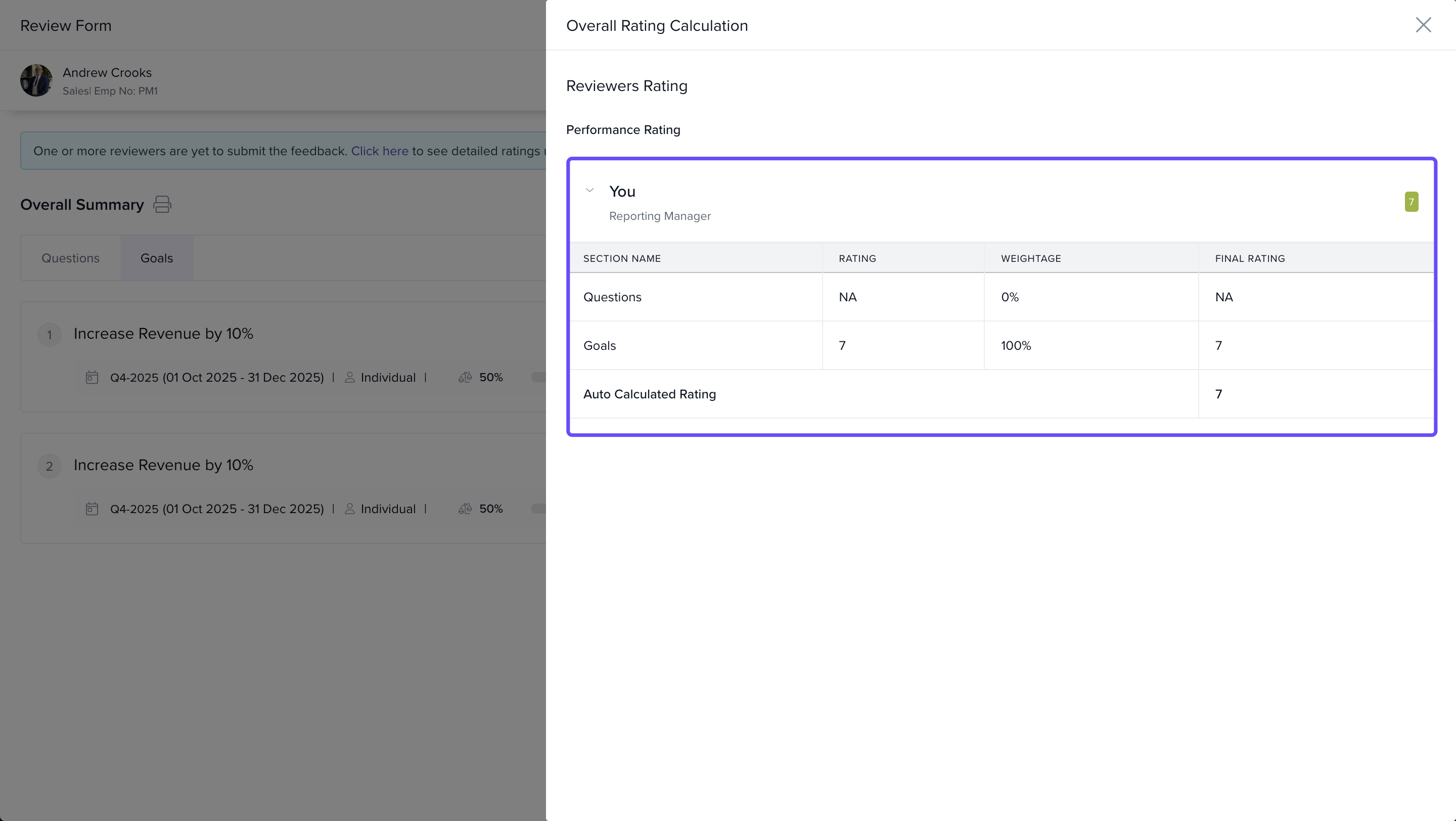Image resolution: width=1456 pixels, height=821 pixels.
Task: Click Andrew Crooks profile avatar
Action: [36, 80]
